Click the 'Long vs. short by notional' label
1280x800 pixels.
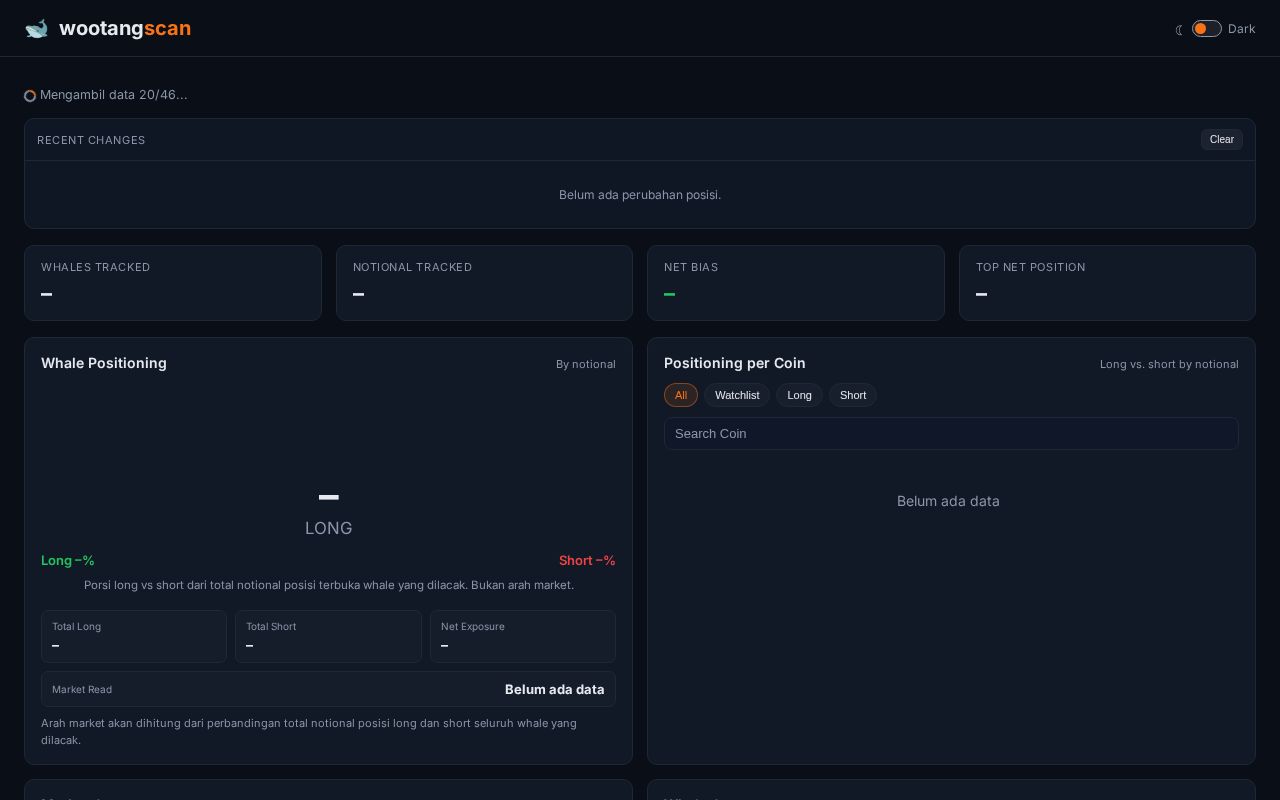click(x=1169, y=364)
